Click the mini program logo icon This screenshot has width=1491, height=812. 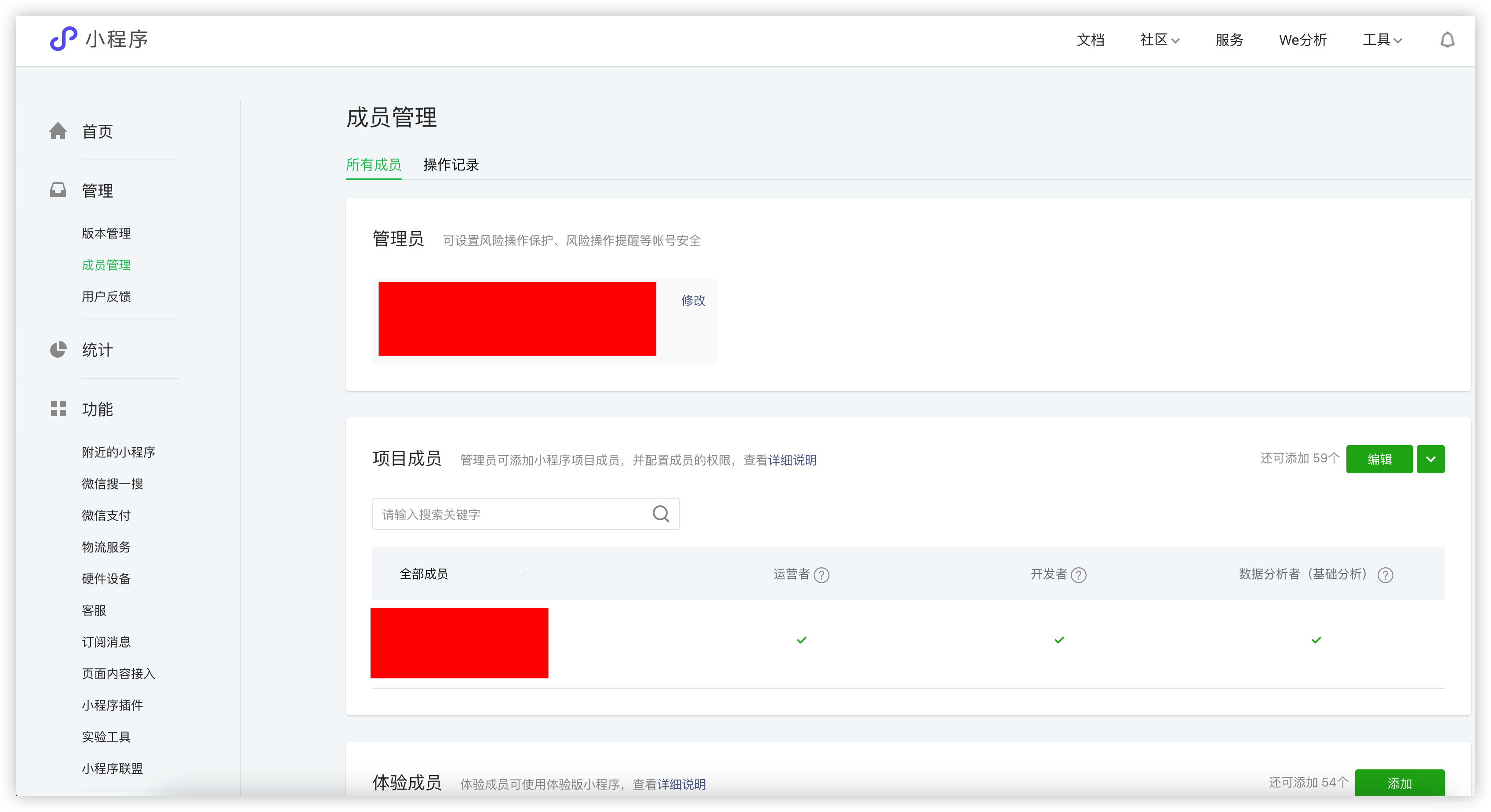click(x=63, y=39)
